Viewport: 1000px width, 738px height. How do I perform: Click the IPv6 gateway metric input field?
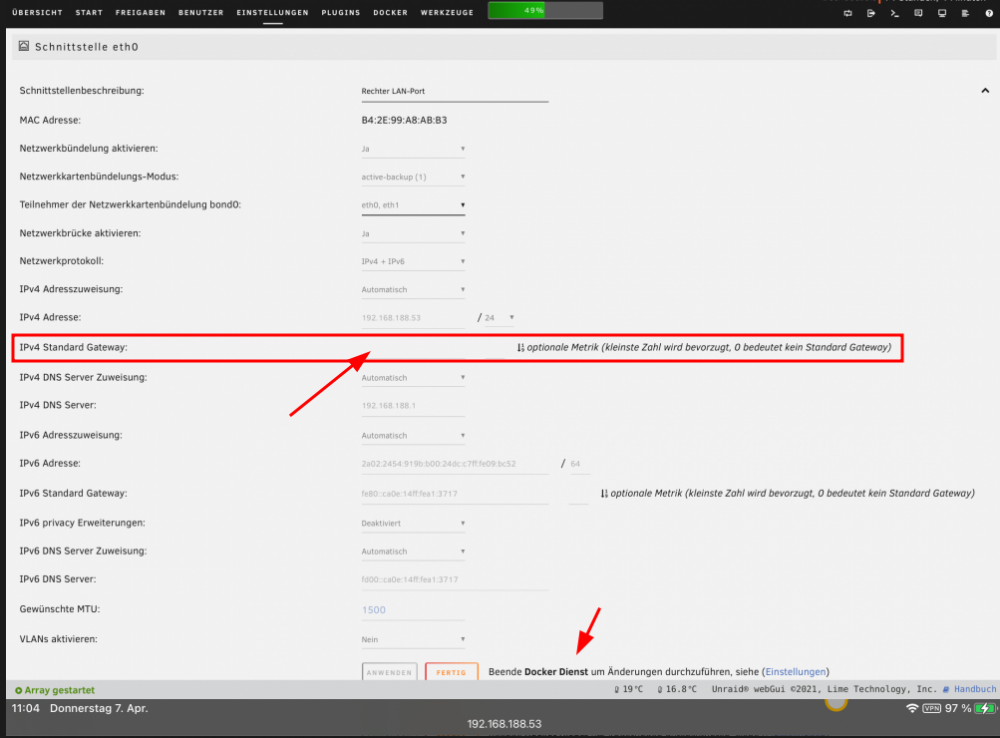coord(578,494)
